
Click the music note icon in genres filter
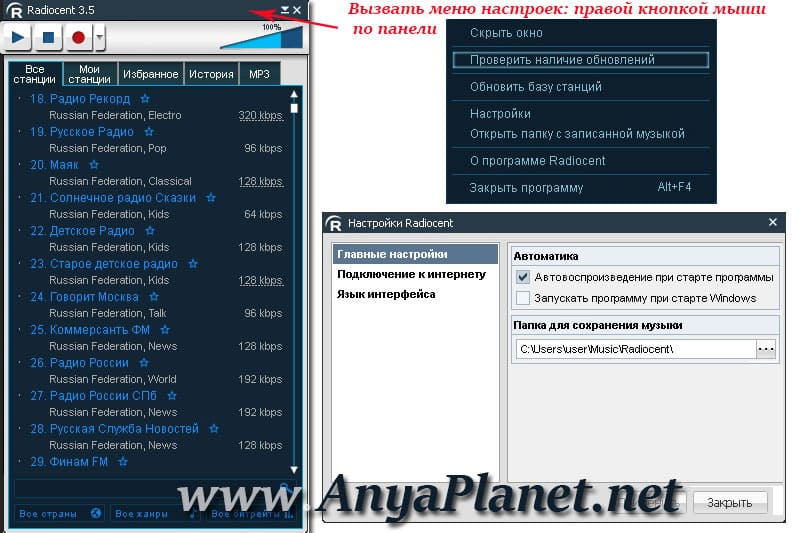coord(193,513)
